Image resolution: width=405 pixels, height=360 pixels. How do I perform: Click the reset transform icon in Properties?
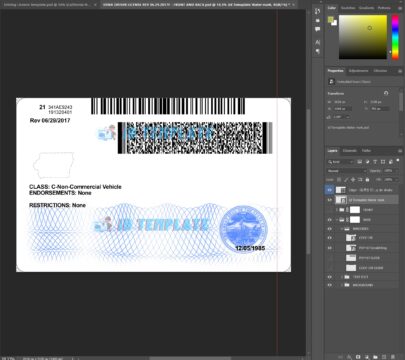point(386,93)
